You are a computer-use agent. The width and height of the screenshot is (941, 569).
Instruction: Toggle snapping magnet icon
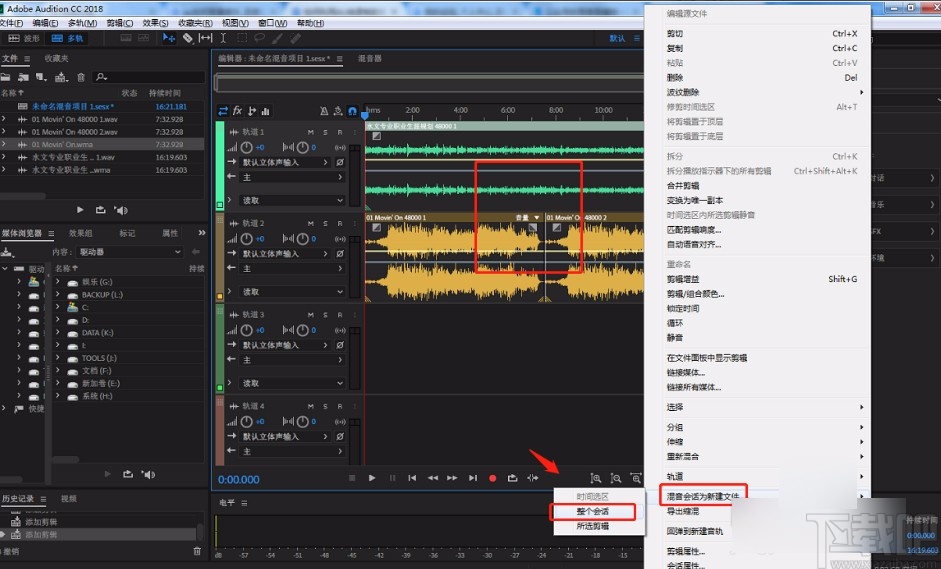352,111
